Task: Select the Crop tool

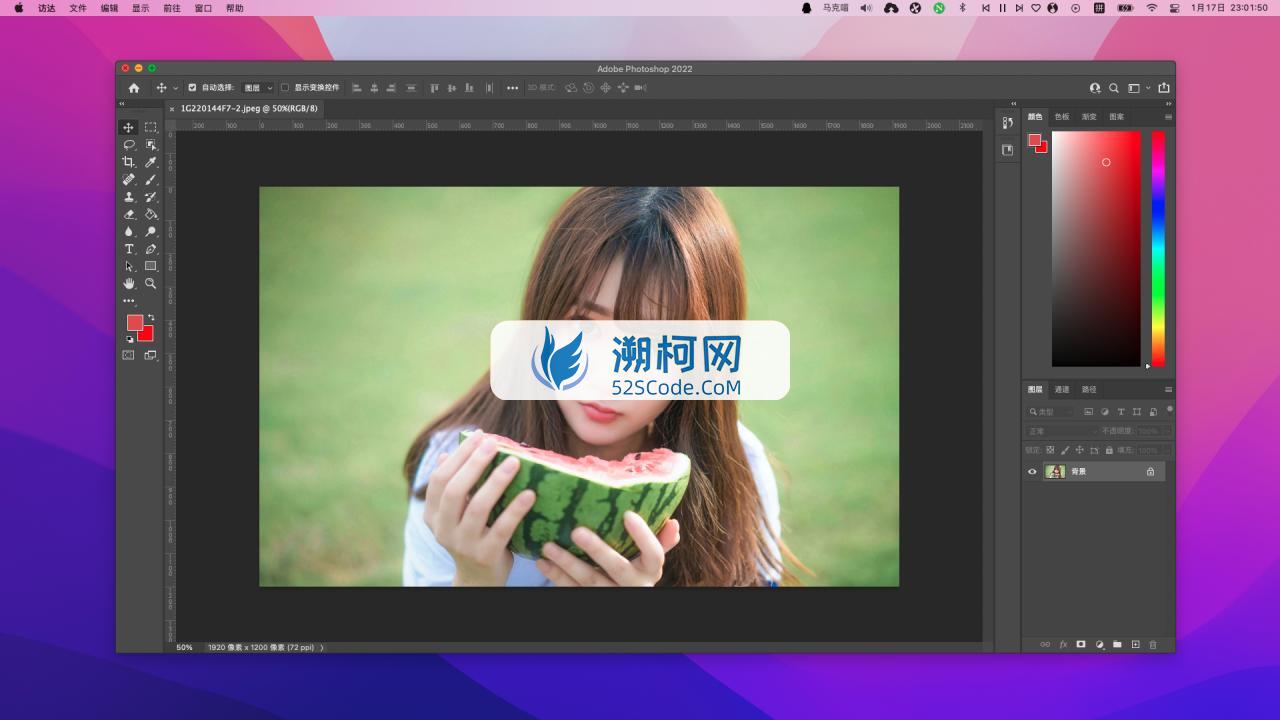Action: [x=128, y=162]
